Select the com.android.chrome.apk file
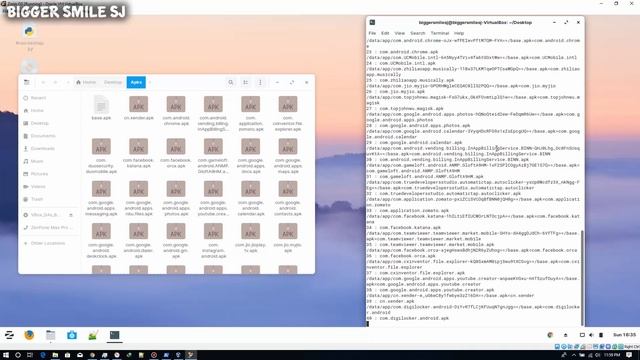Viewport: 640px width, 360px height. pos(176,110)
